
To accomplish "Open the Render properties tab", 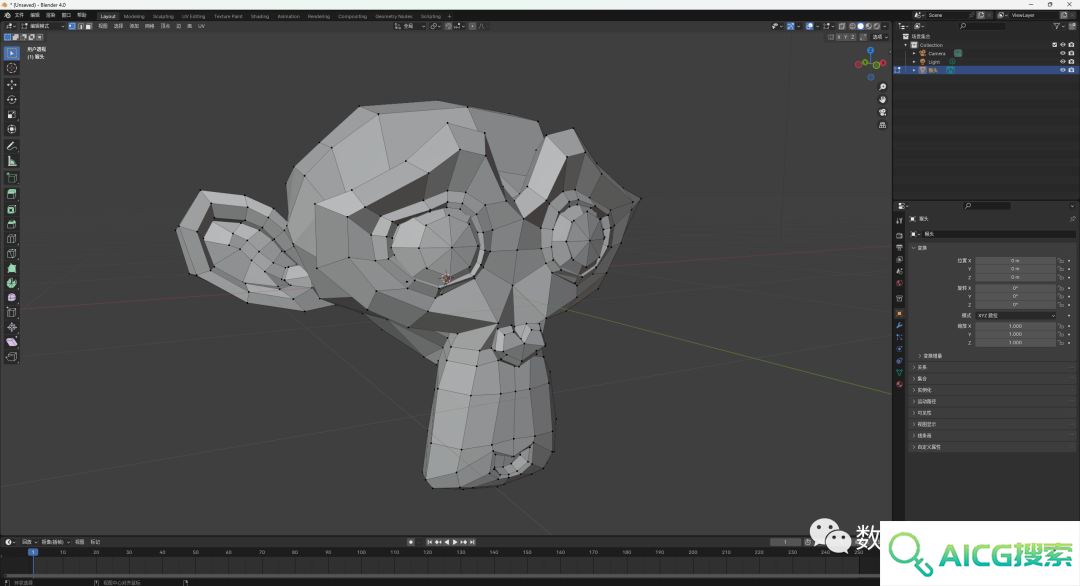I will pyautogui.click(x=900, y=236).
